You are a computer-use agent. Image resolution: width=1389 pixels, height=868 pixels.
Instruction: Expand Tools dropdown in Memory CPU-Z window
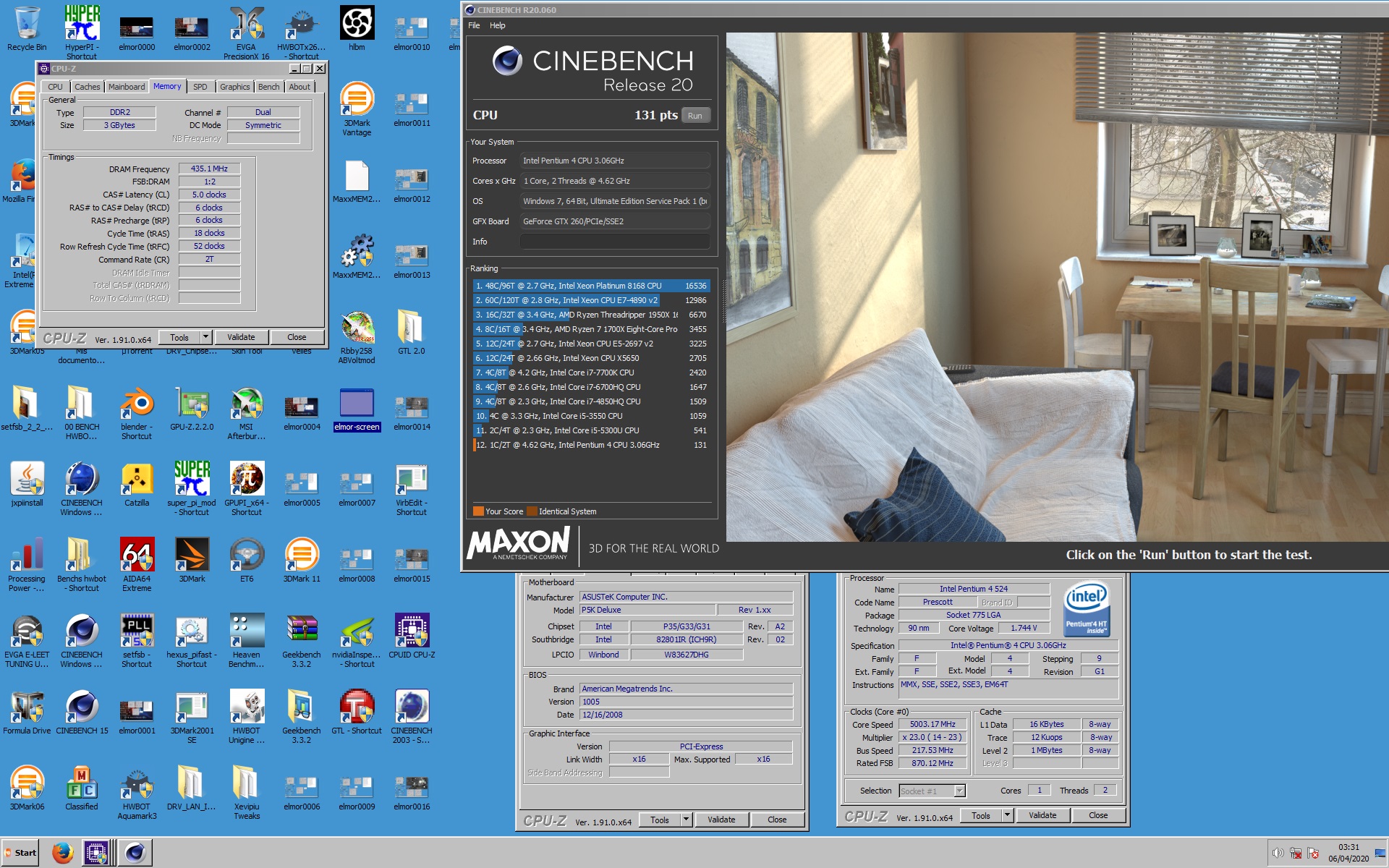coord(206,337)
